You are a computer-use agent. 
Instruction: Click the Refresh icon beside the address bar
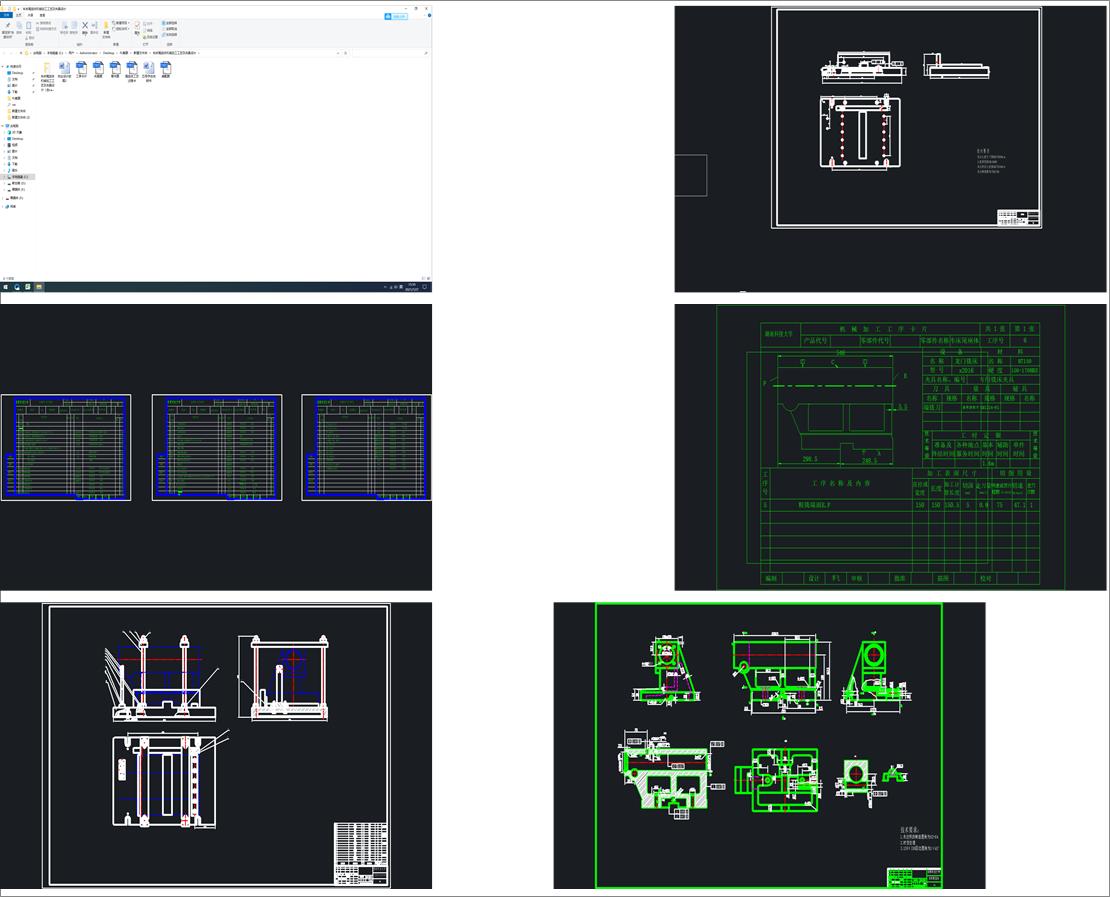(345, 53)
